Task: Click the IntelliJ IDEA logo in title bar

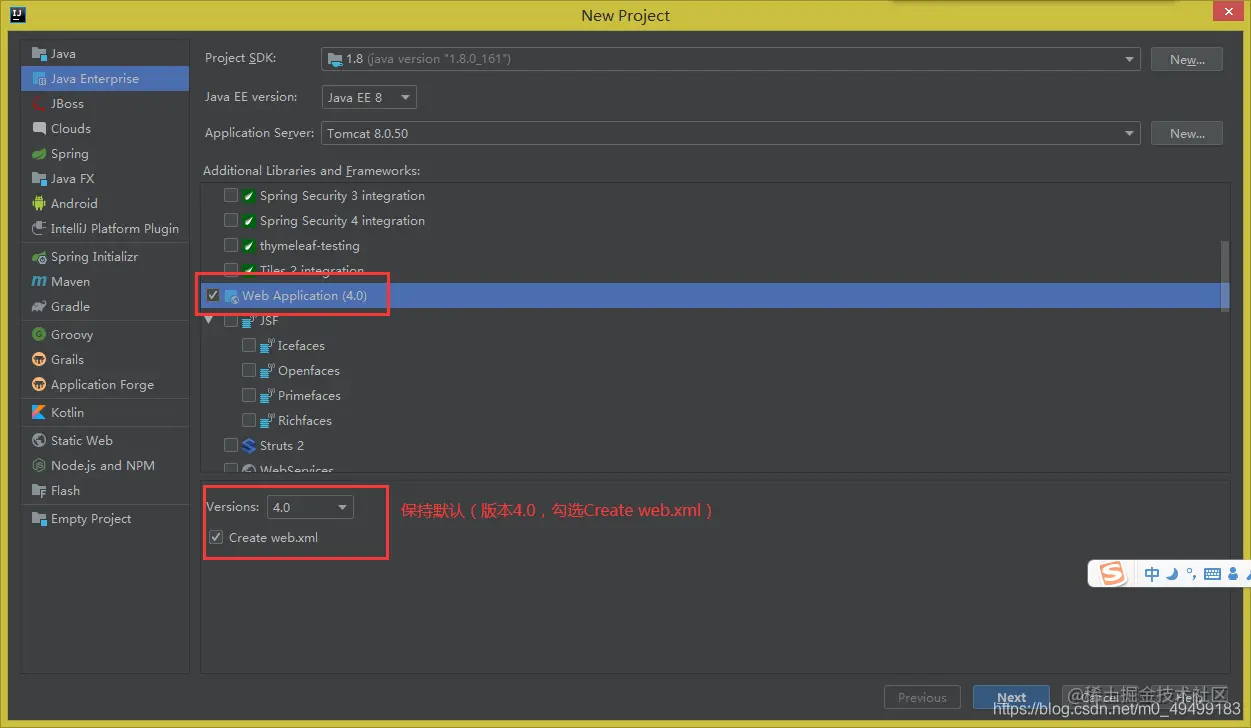Action: [x=18, y=14]
